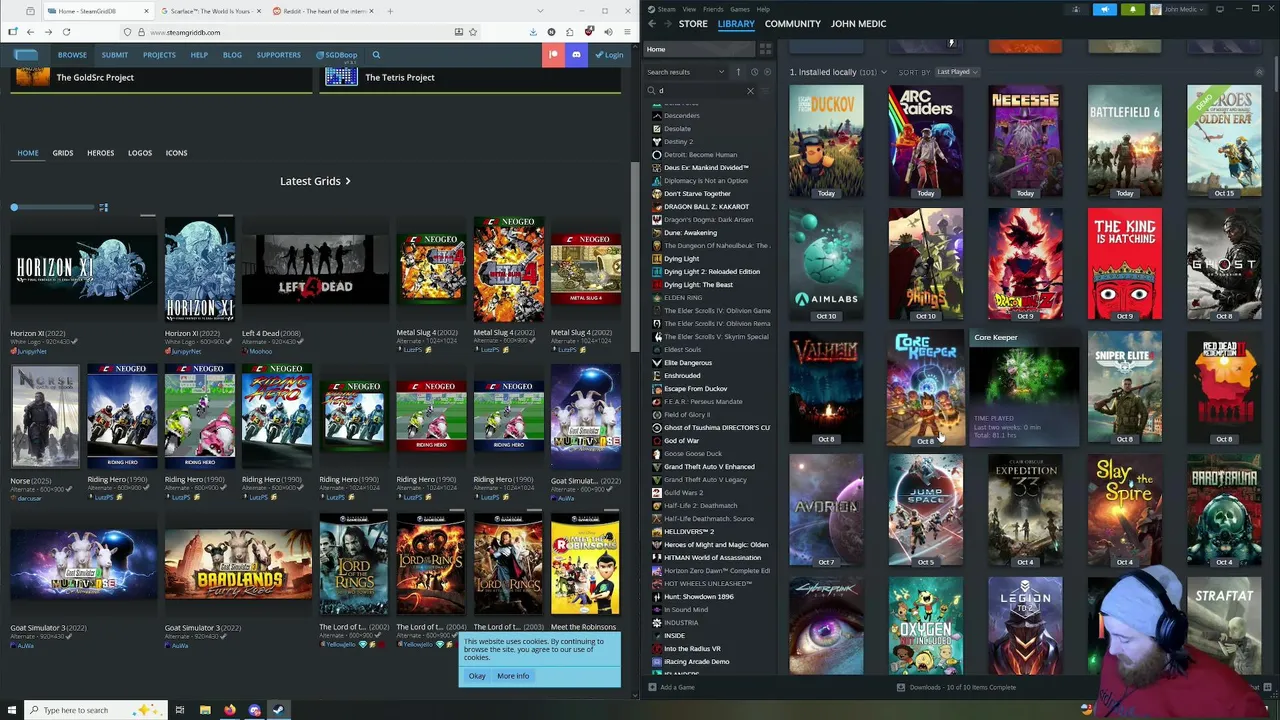This screenshot has height=720, width=1280.
Task: Open SUBMIT in SteamGridDB navbar
Action: [x=115, y=55]
